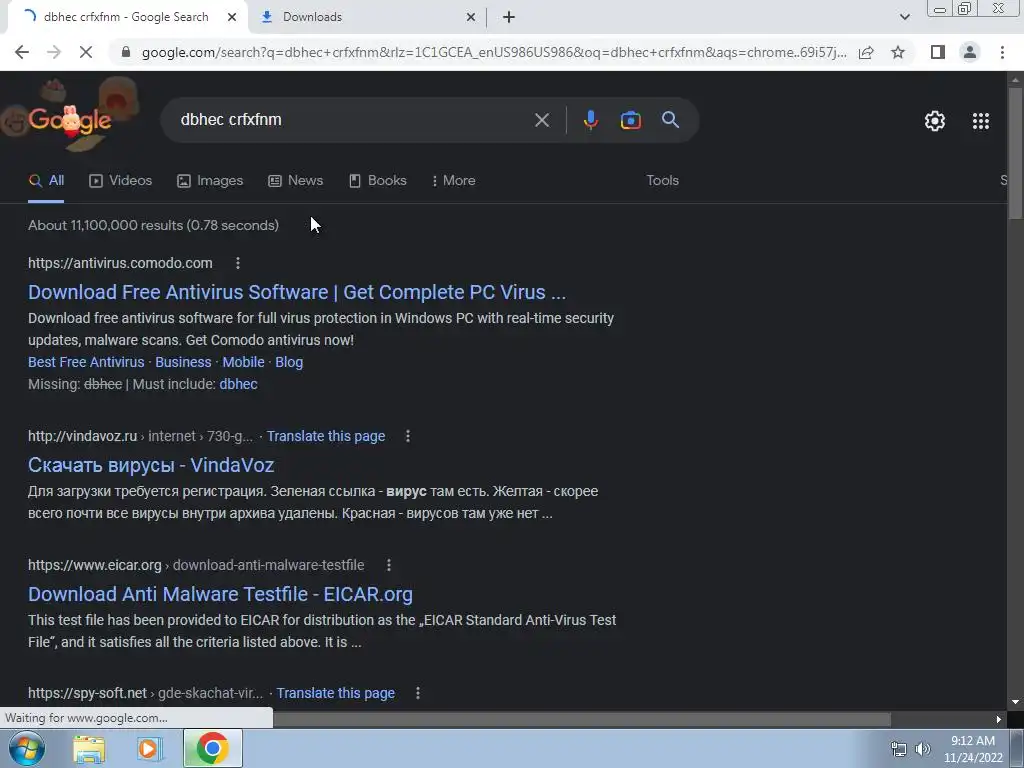Expand the tab search dropdown arrow
The image size is (1024, 768).
(904, 17)
